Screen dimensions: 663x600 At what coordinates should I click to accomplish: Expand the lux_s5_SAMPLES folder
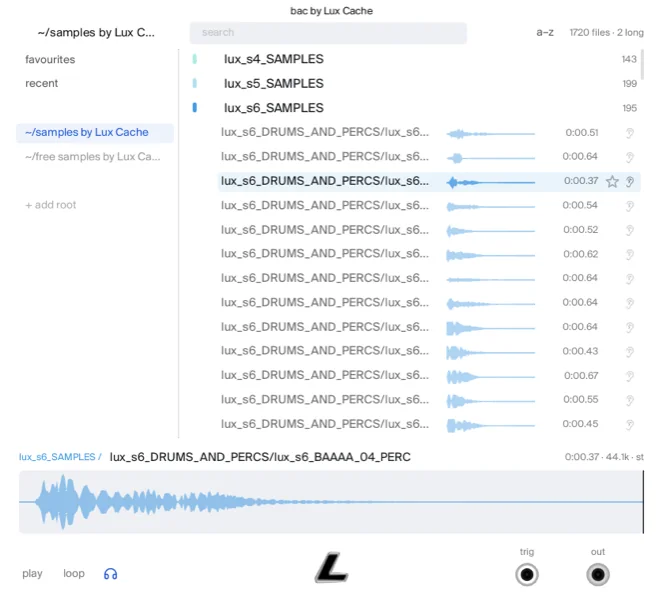pos(274,83)
